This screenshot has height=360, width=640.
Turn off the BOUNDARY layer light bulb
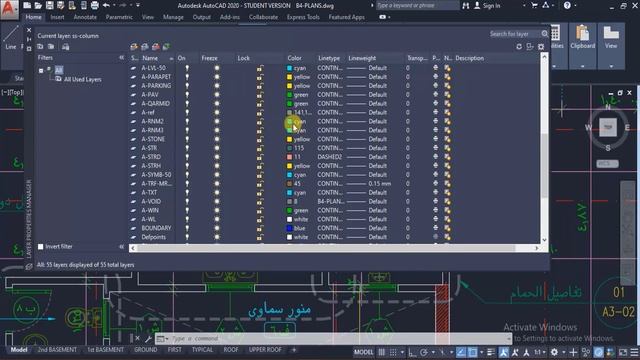tap(187, 228)
